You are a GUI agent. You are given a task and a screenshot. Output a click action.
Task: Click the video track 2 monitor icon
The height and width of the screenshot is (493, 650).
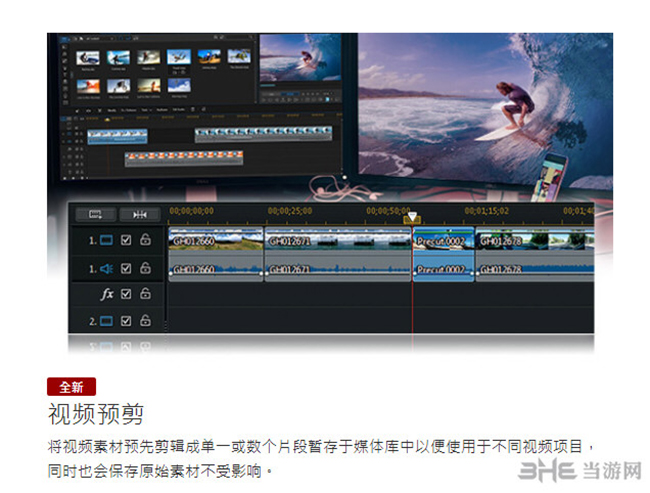tap(107, 321)
